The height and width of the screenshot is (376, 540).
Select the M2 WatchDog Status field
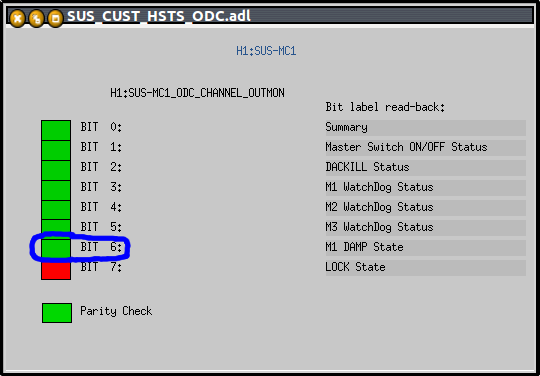pyautogui.click(x=425, y=208)
